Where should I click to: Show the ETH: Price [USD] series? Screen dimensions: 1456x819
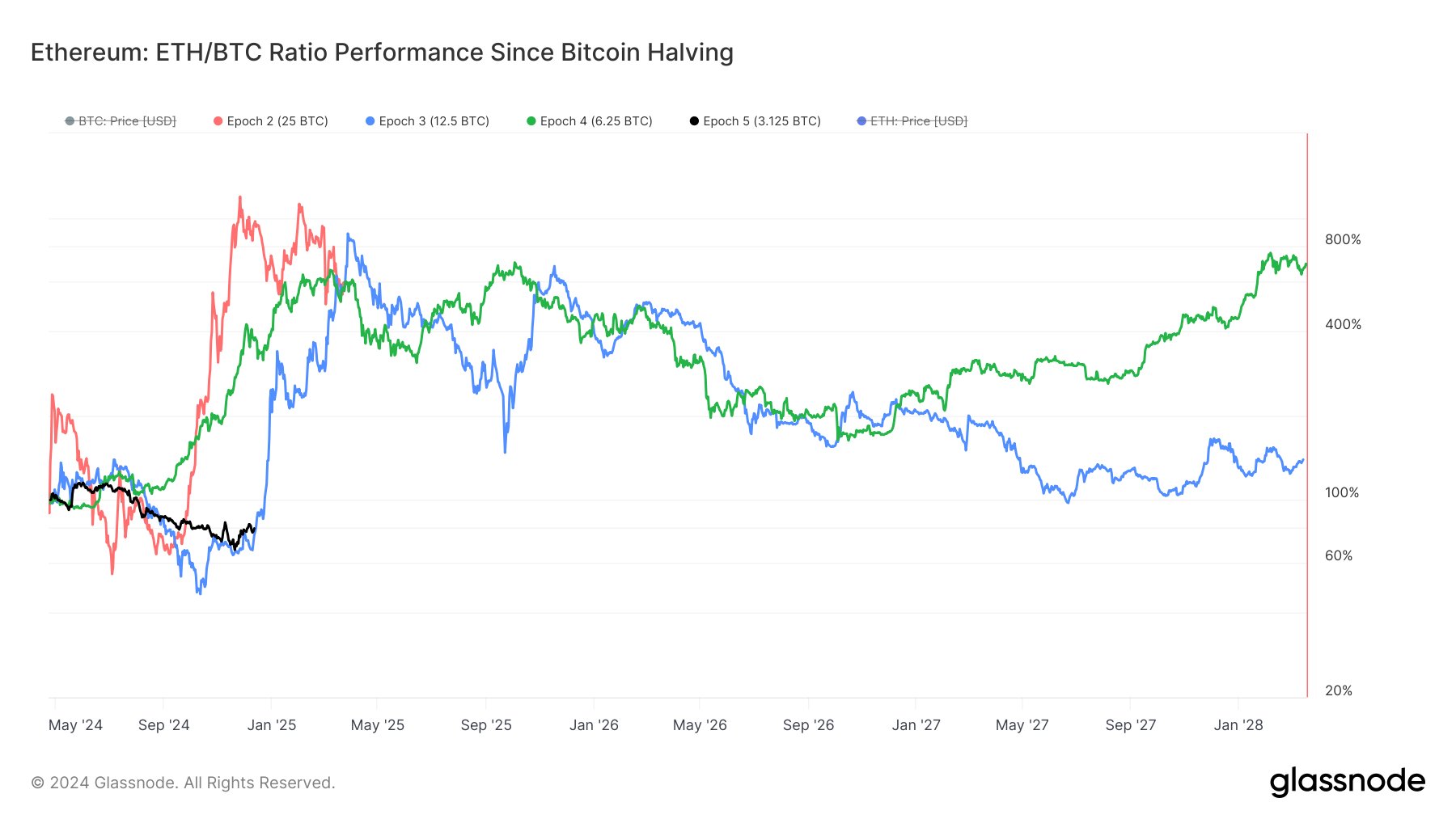(919, 121)
